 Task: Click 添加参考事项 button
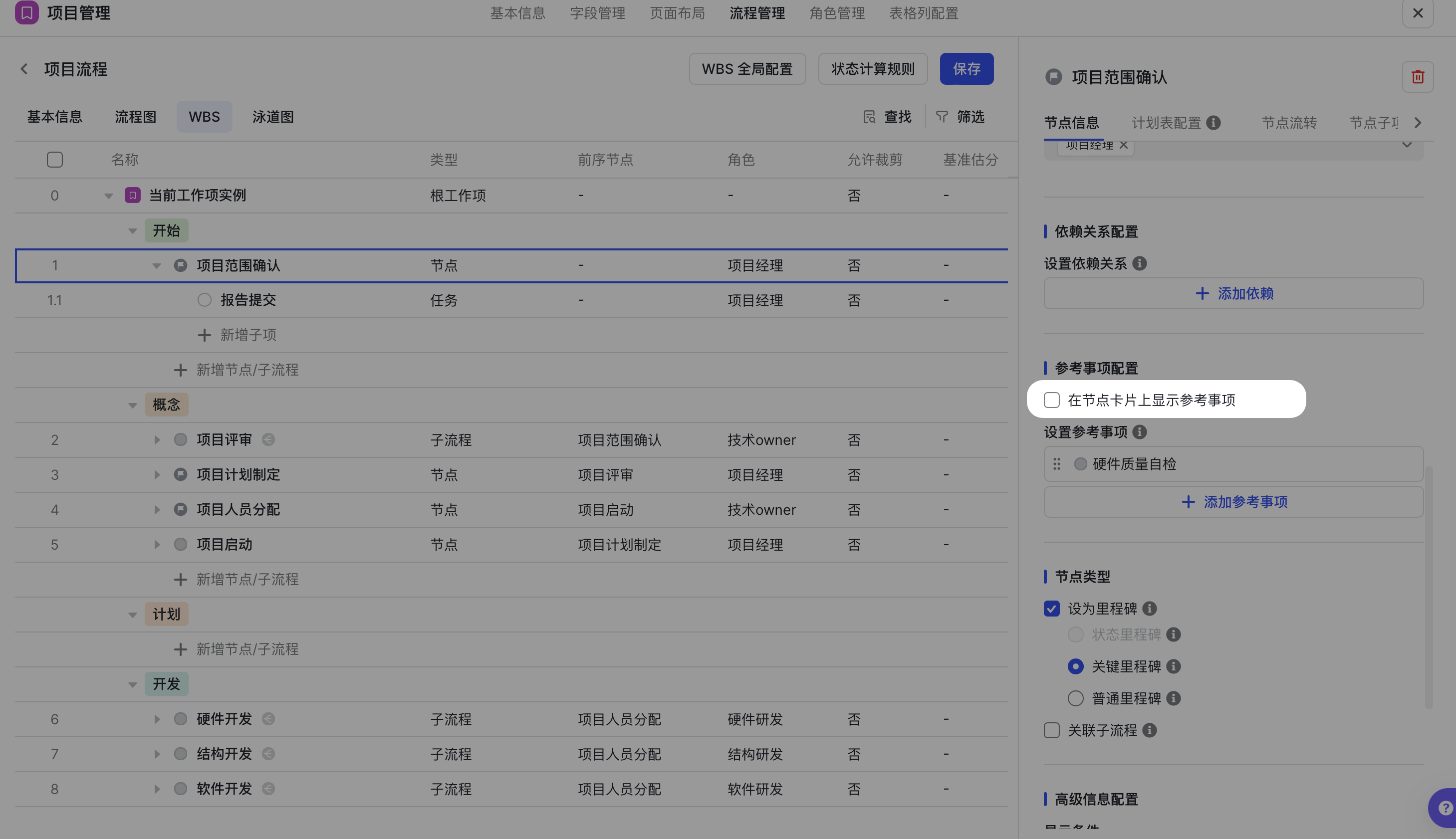click(1233, 502)
